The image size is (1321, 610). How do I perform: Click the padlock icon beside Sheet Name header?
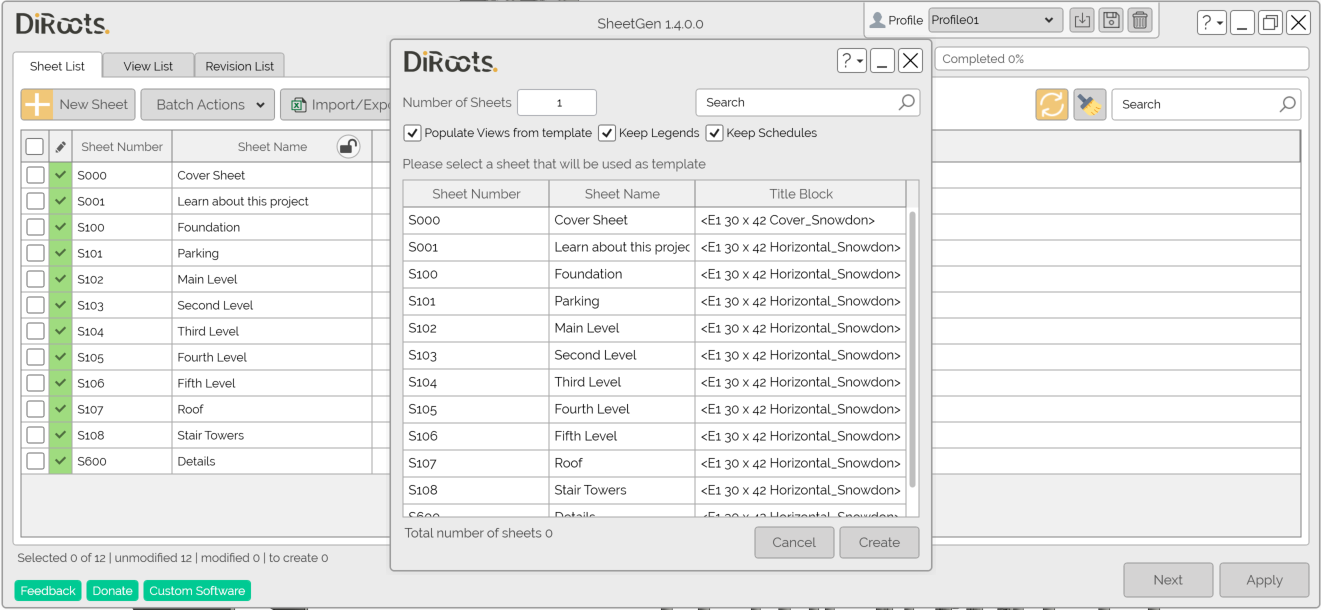pyautogui.click(x=346, y=145)
